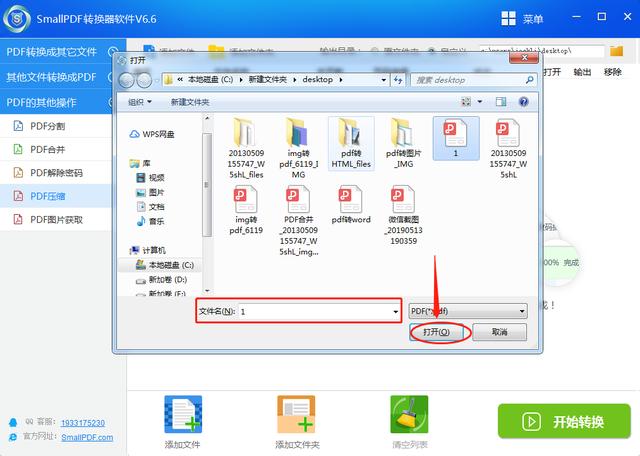Click the green 开始转换 button

click(564, 421)
